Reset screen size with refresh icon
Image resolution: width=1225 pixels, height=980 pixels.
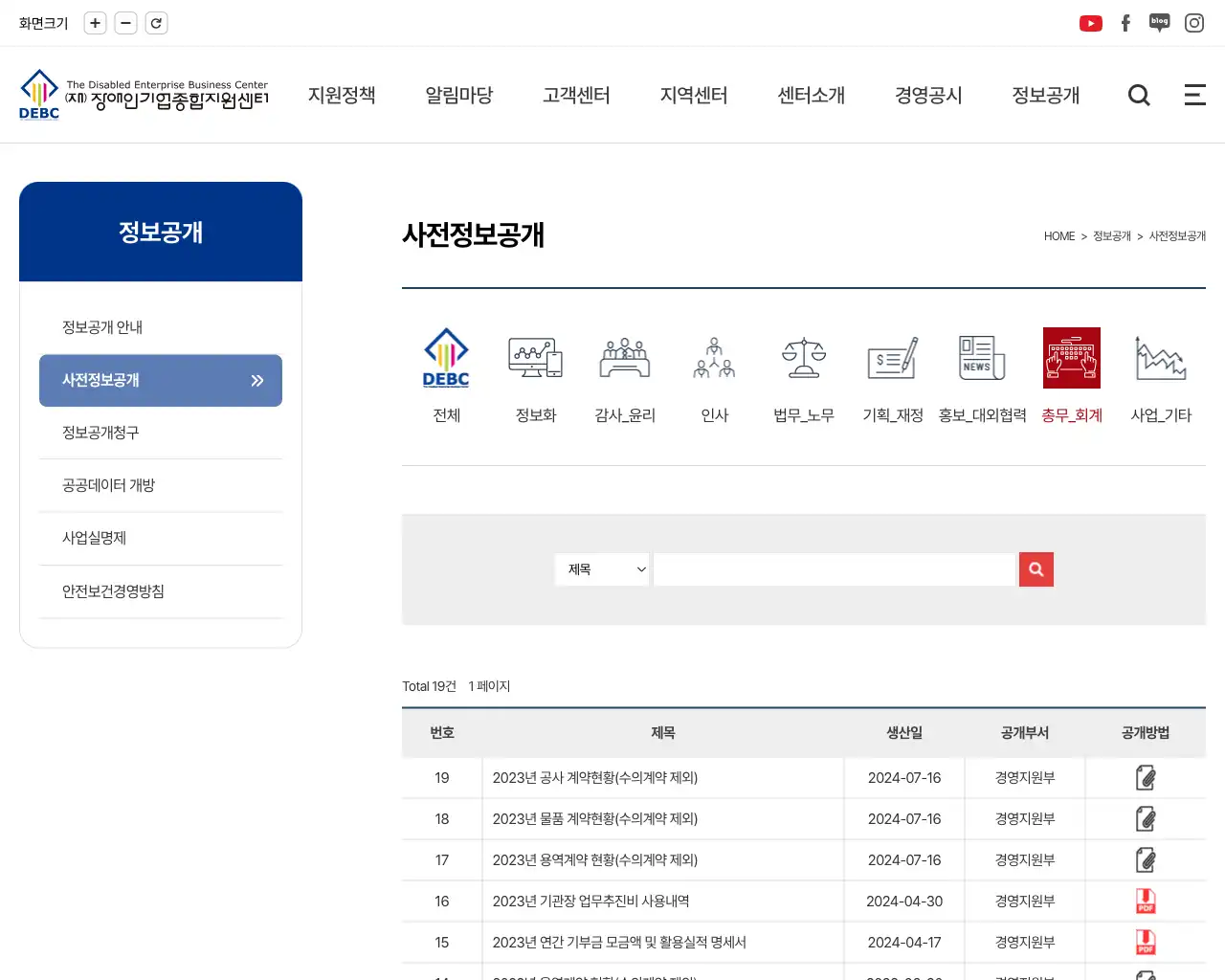point(156,23)
